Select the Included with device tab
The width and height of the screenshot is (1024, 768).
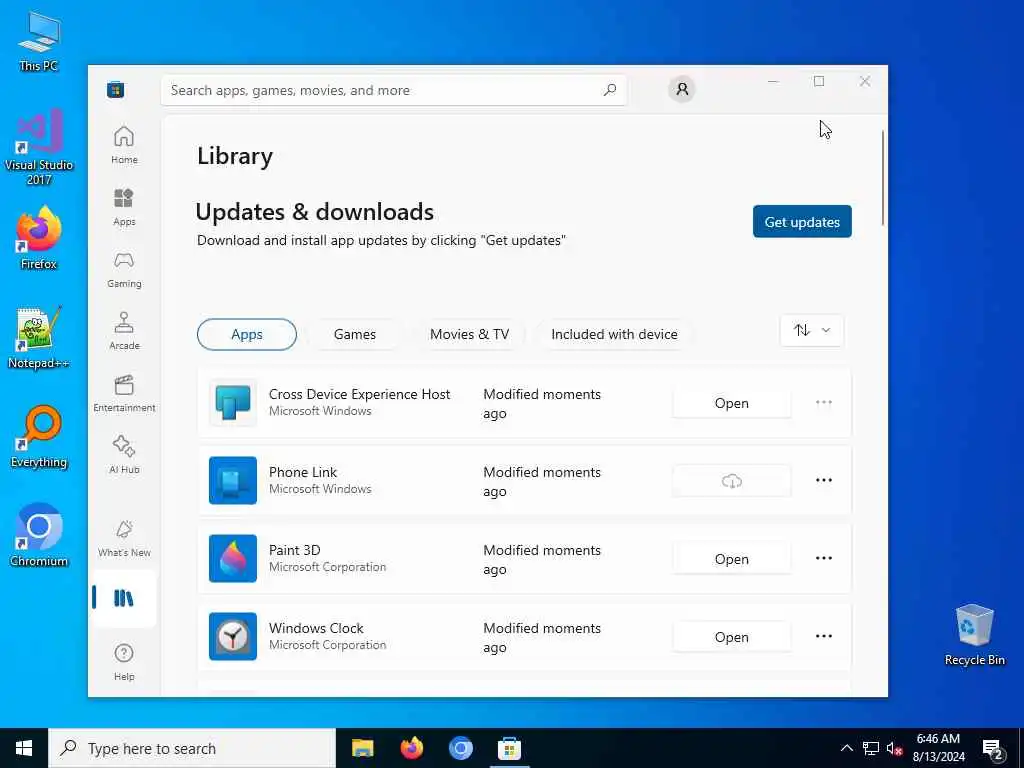615,334
